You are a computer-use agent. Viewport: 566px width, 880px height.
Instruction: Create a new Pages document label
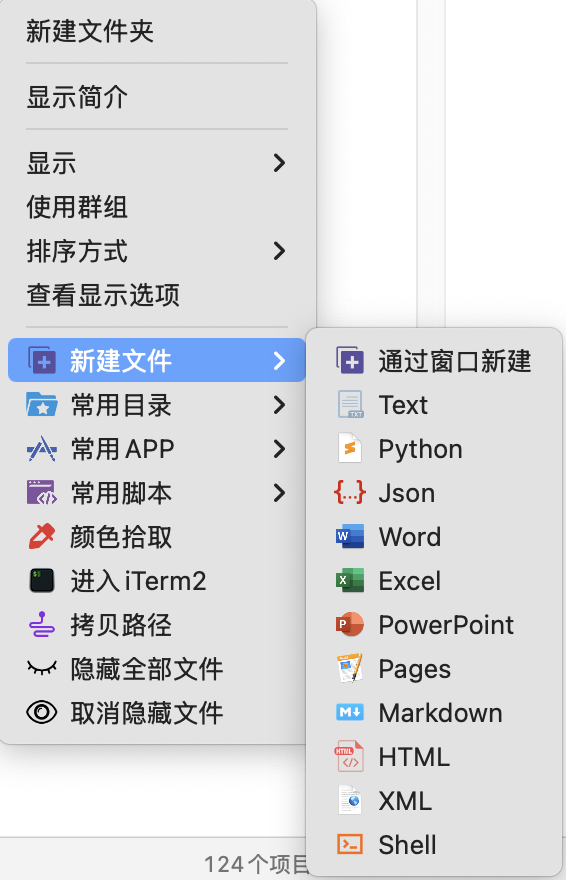coord(415,670)
